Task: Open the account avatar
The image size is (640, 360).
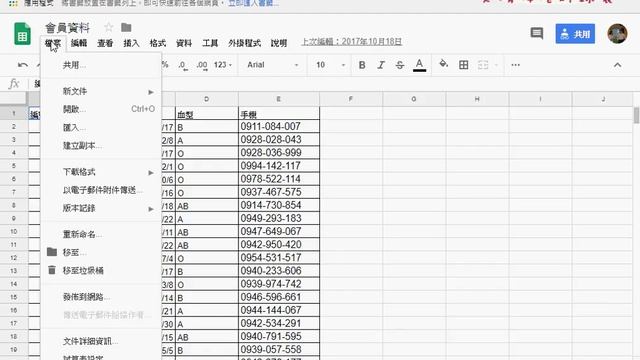Action: tap(617, 33)
